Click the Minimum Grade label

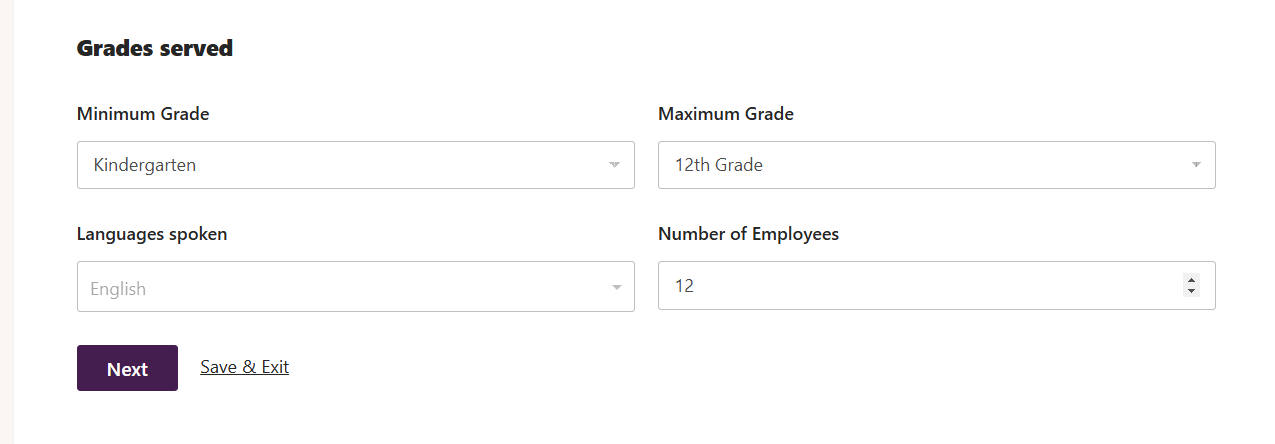[143, 114]
